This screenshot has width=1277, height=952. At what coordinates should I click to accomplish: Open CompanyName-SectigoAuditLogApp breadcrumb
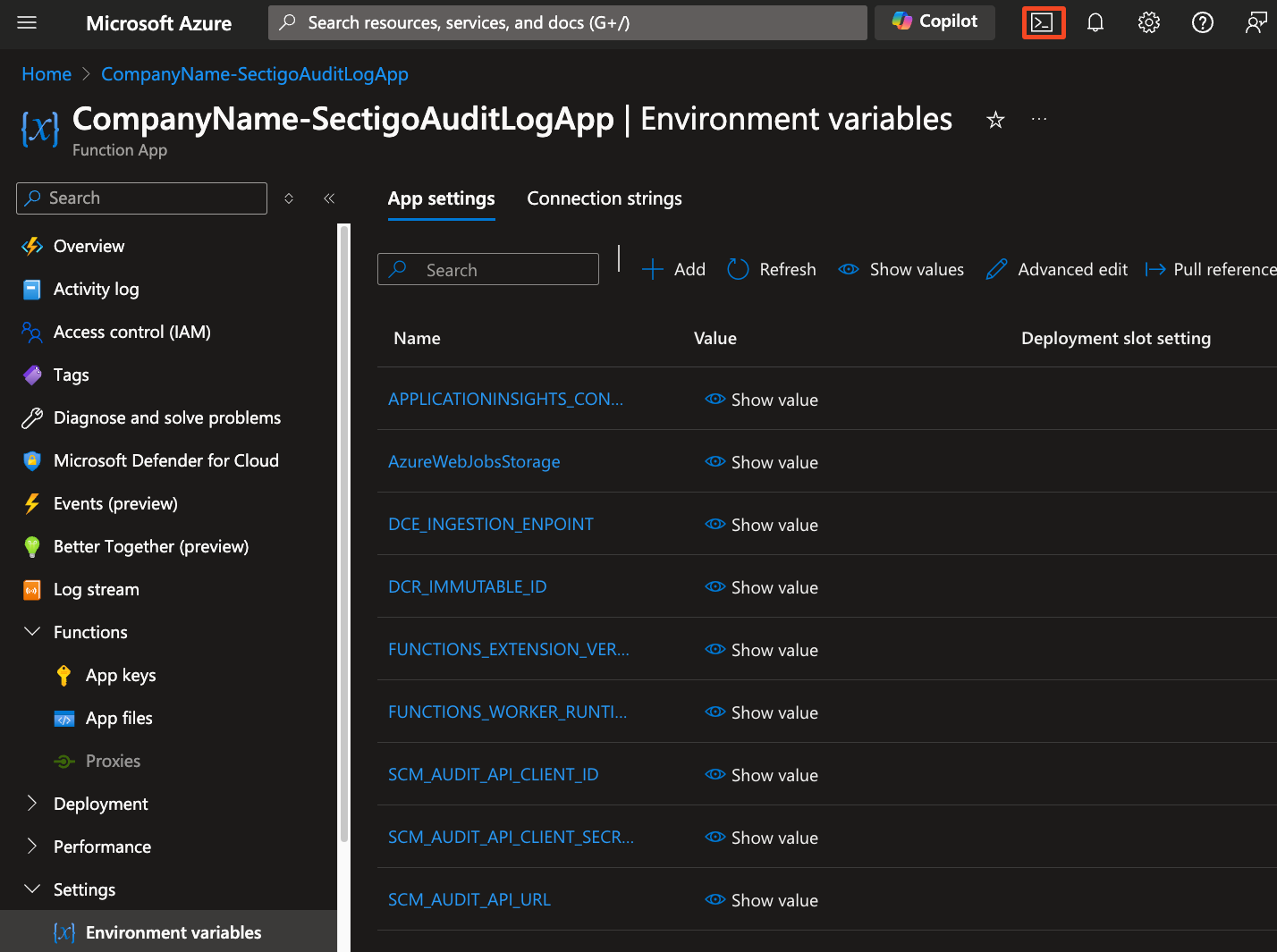(255, 74)
